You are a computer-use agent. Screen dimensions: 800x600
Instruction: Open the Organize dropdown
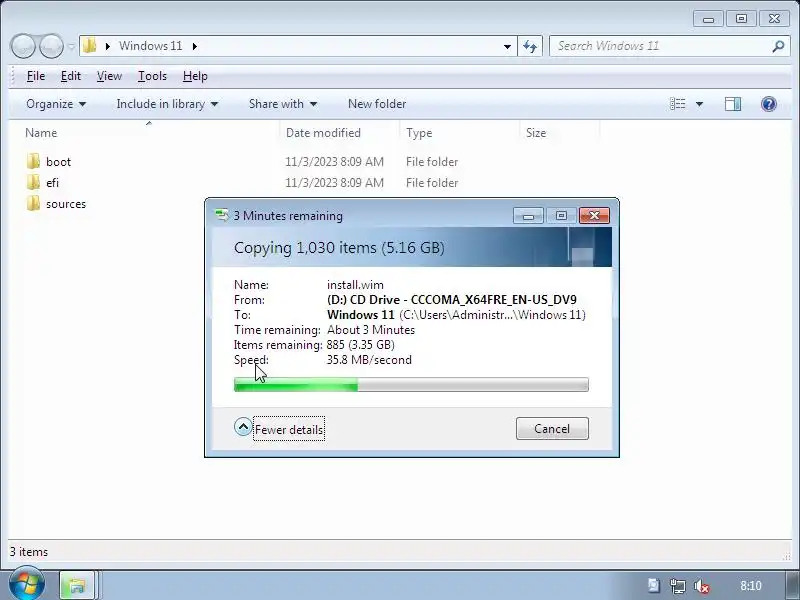point(56,104)
